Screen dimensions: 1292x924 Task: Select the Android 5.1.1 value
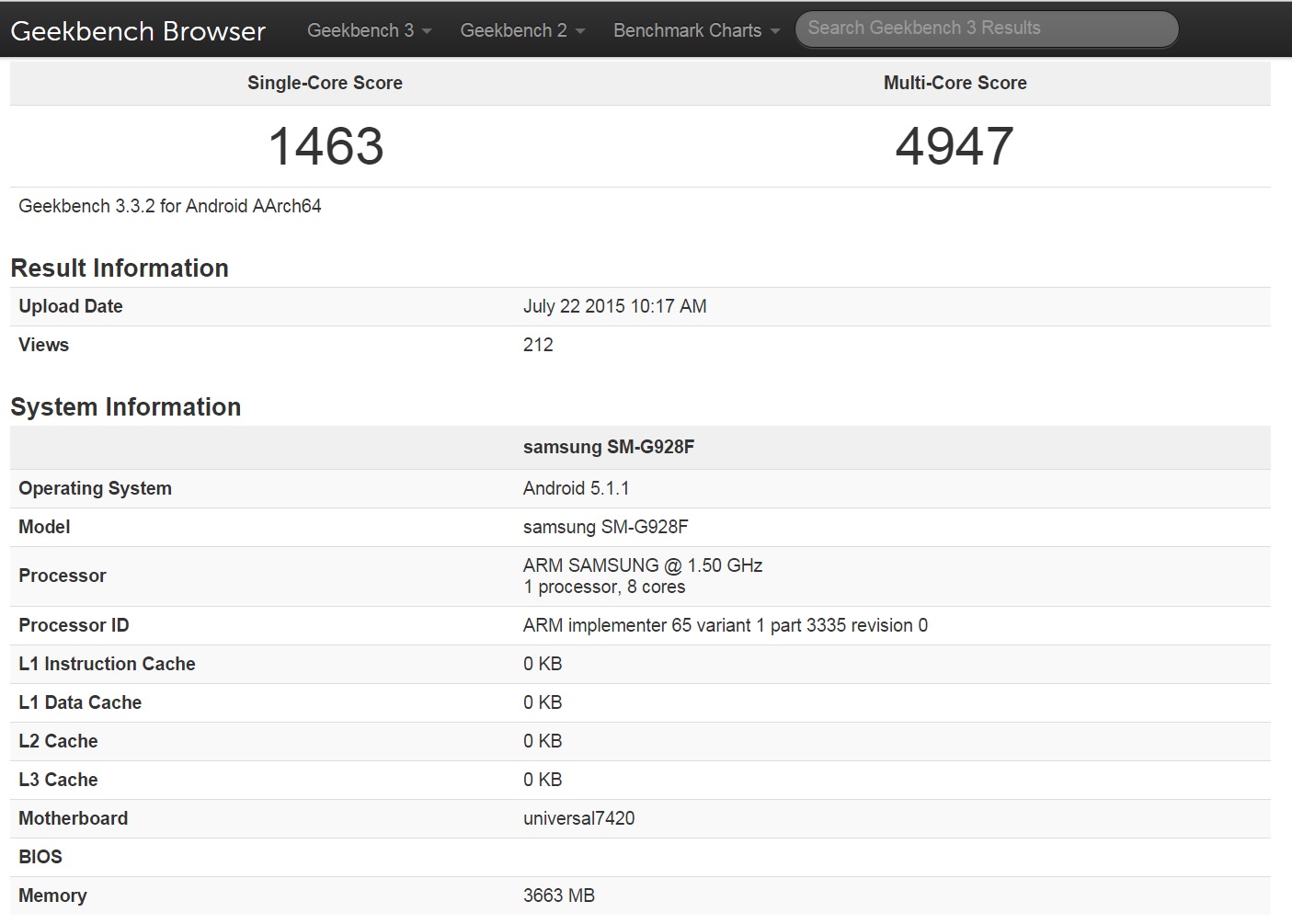pyautogui.click(x=576, y=488)
